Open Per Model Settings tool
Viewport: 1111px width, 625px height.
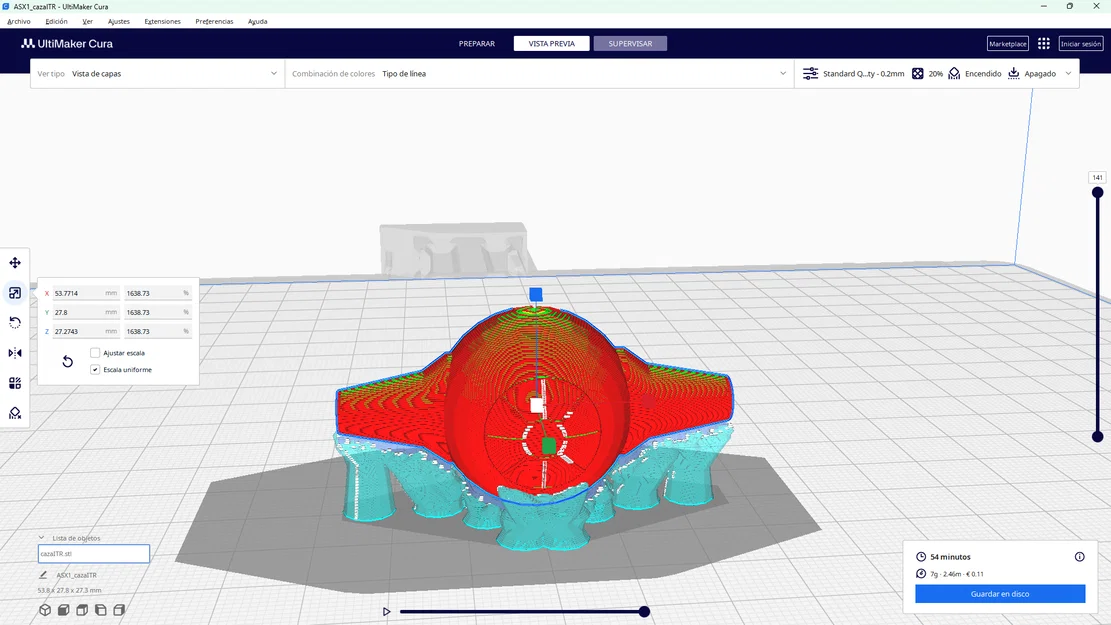tap(15, 383)
